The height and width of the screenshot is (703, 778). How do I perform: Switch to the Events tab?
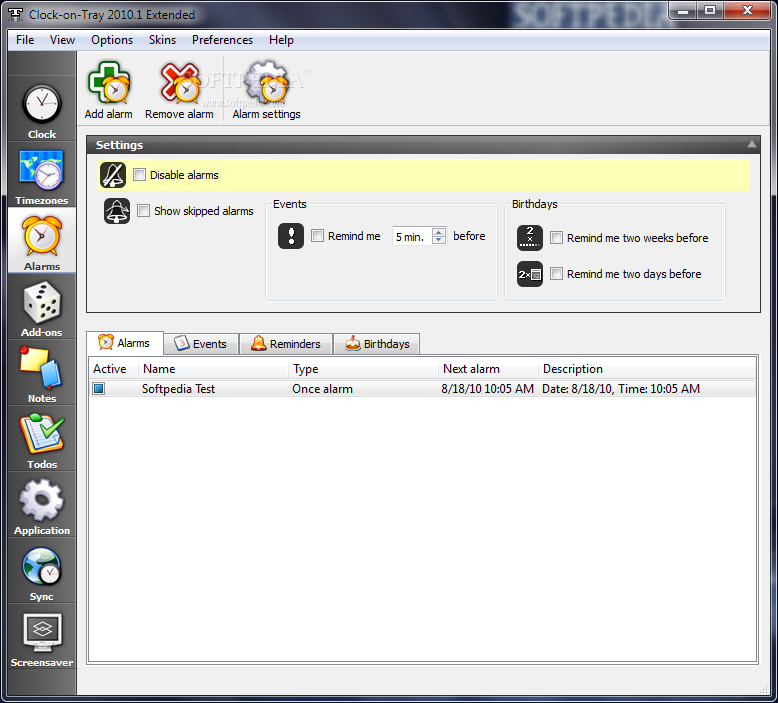point(201,344)
